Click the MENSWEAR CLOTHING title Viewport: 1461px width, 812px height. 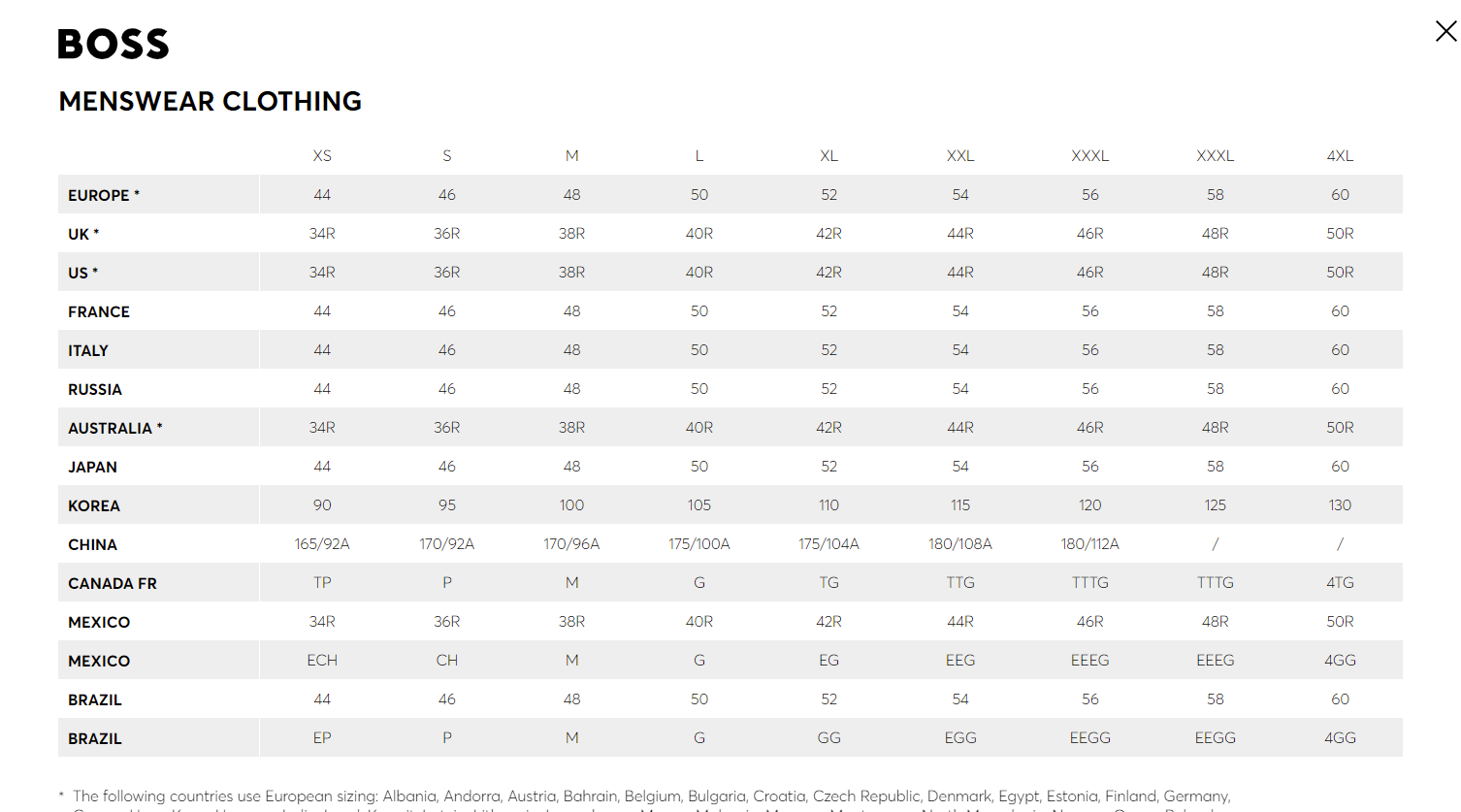tap(210, 101)
